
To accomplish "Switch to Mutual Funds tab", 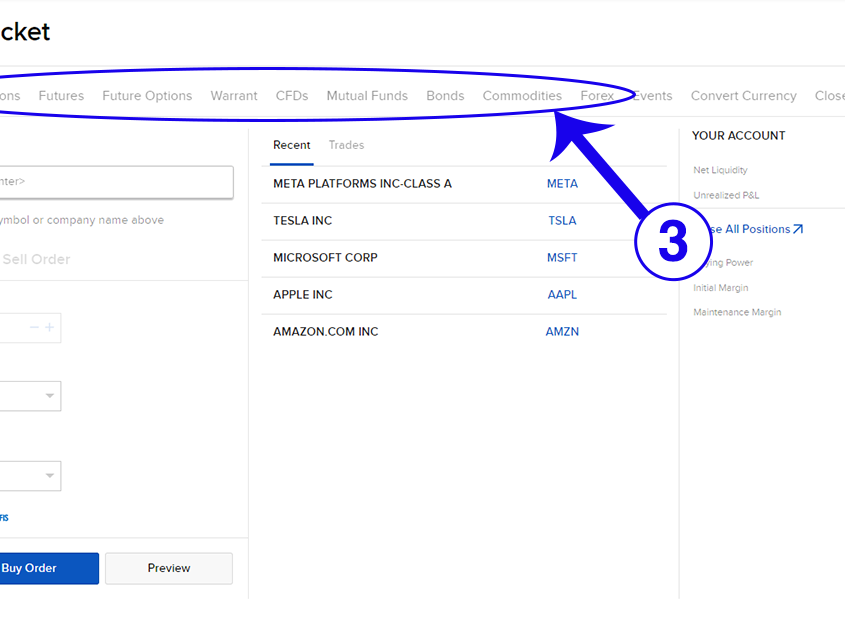I will click(x=367, y=96).
